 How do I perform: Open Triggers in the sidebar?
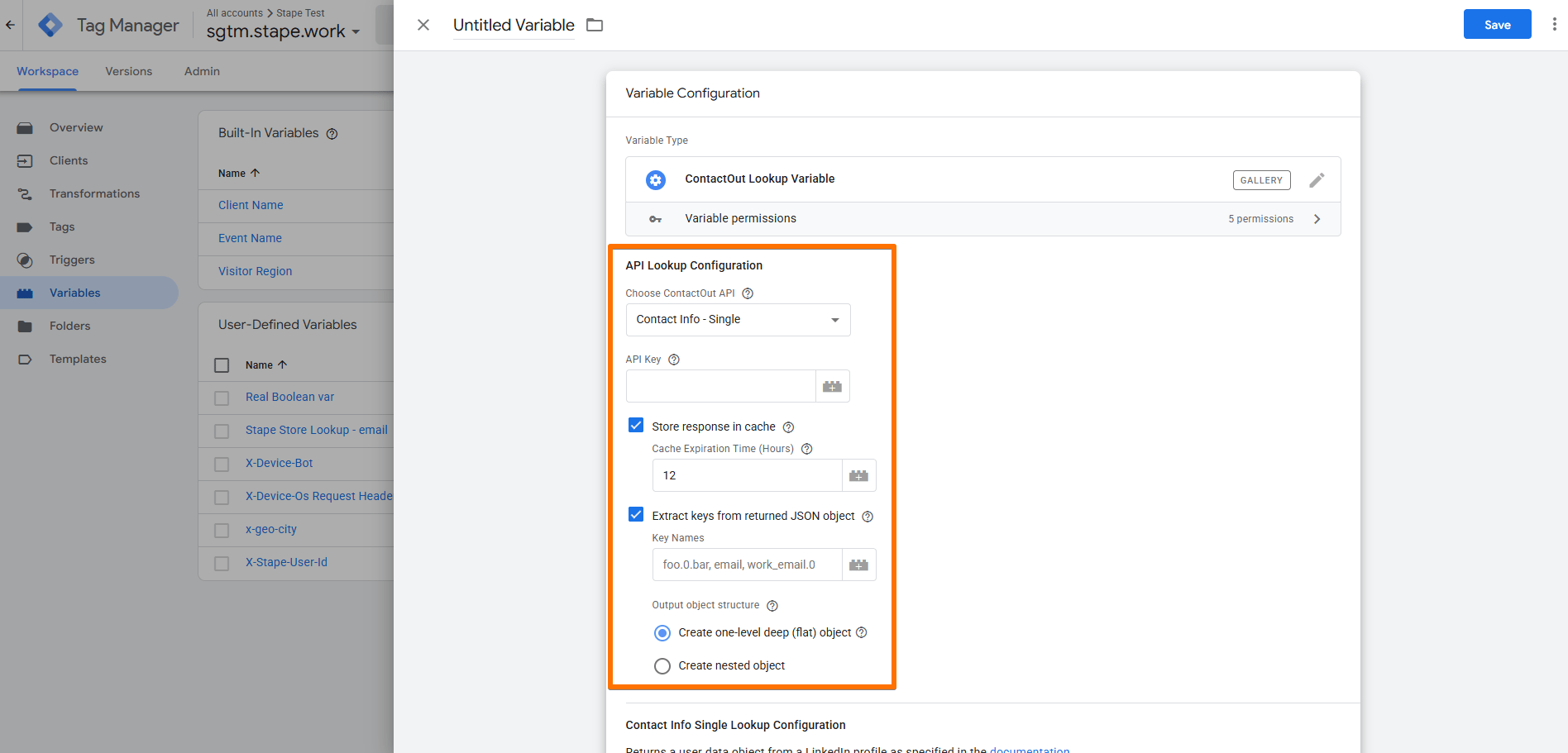coord(72,260)
